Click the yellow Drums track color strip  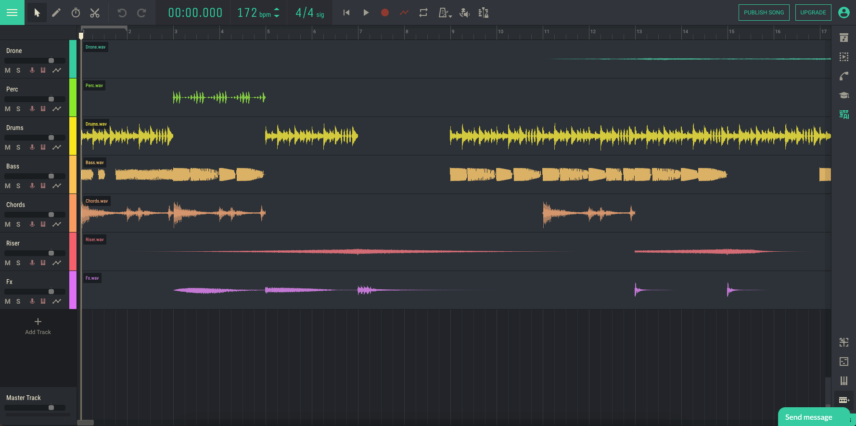[73, 136]
